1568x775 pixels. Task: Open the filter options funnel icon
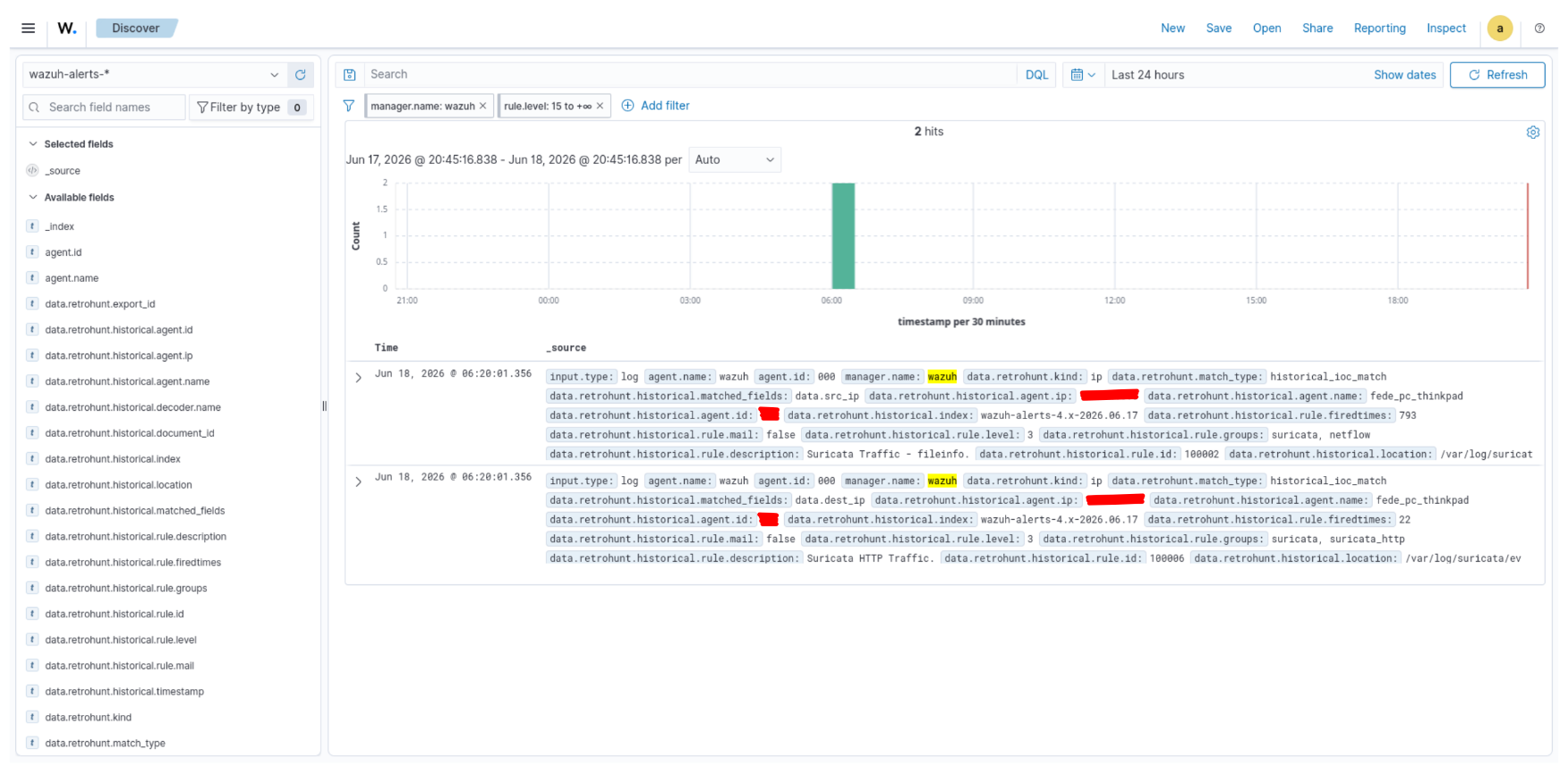point(349,106)
